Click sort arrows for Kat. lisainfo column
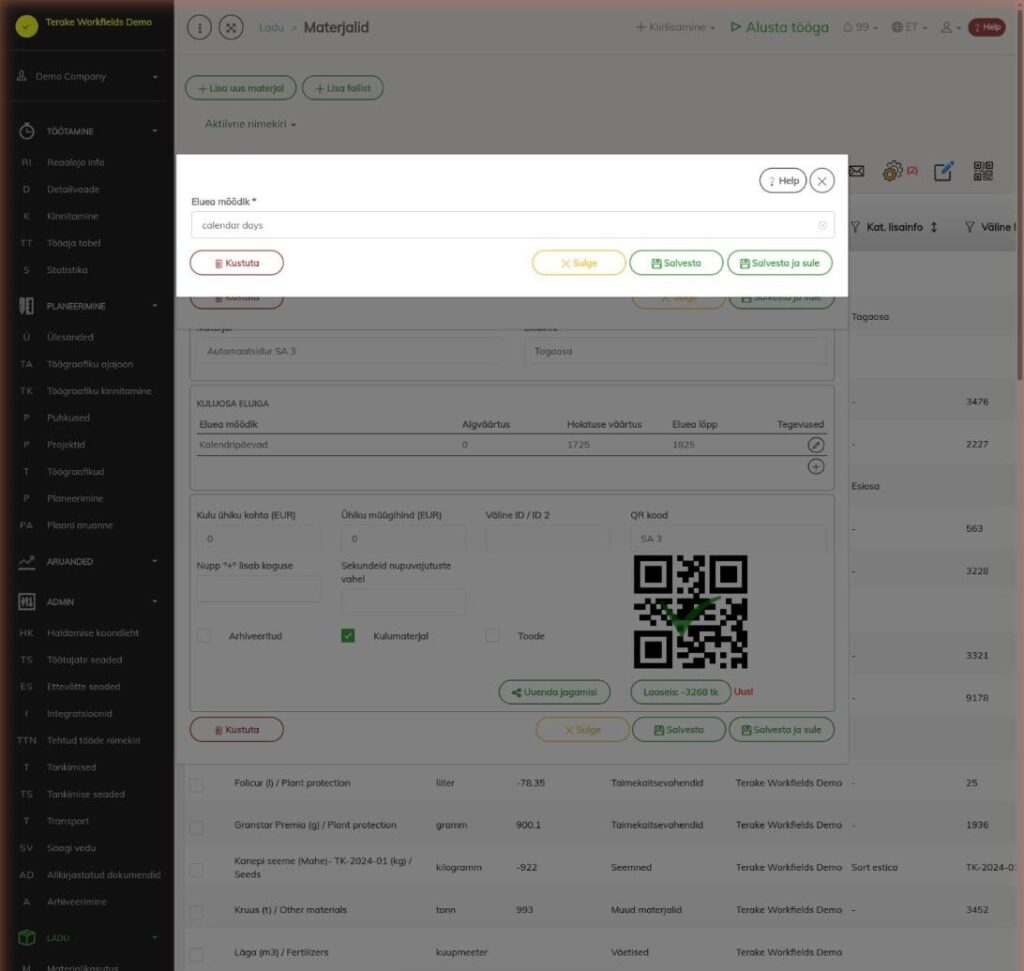The width and height of the screenshot is (1024, 971). (x=934, y=227)
